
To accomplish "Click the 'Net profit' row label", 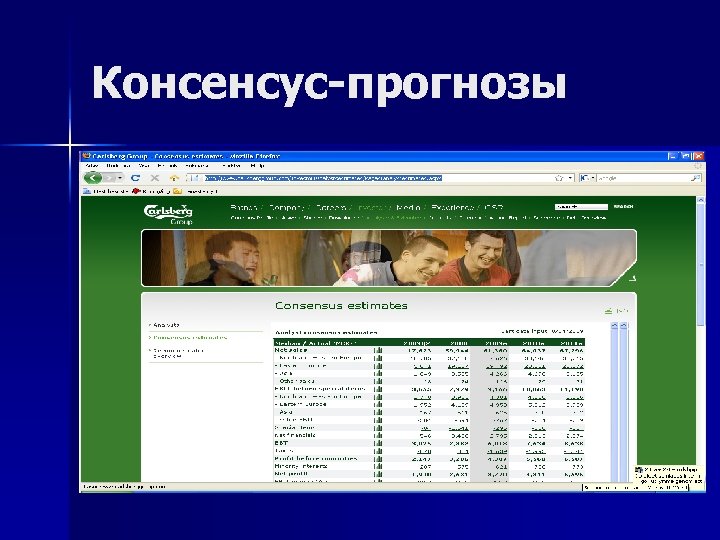I will pos(291,474).
